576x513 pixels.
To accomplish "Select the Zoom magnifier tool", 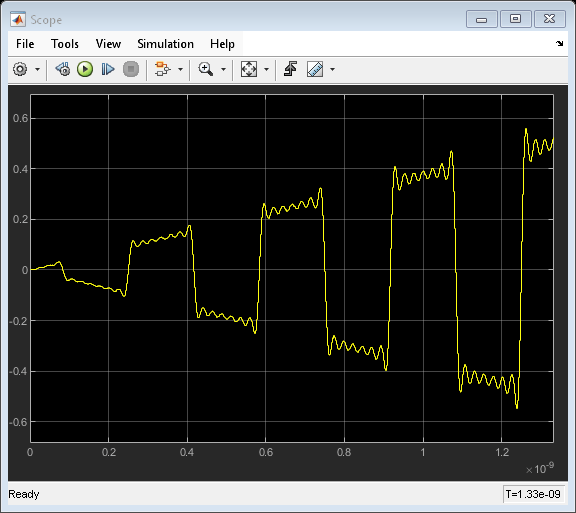I will 205,69.
